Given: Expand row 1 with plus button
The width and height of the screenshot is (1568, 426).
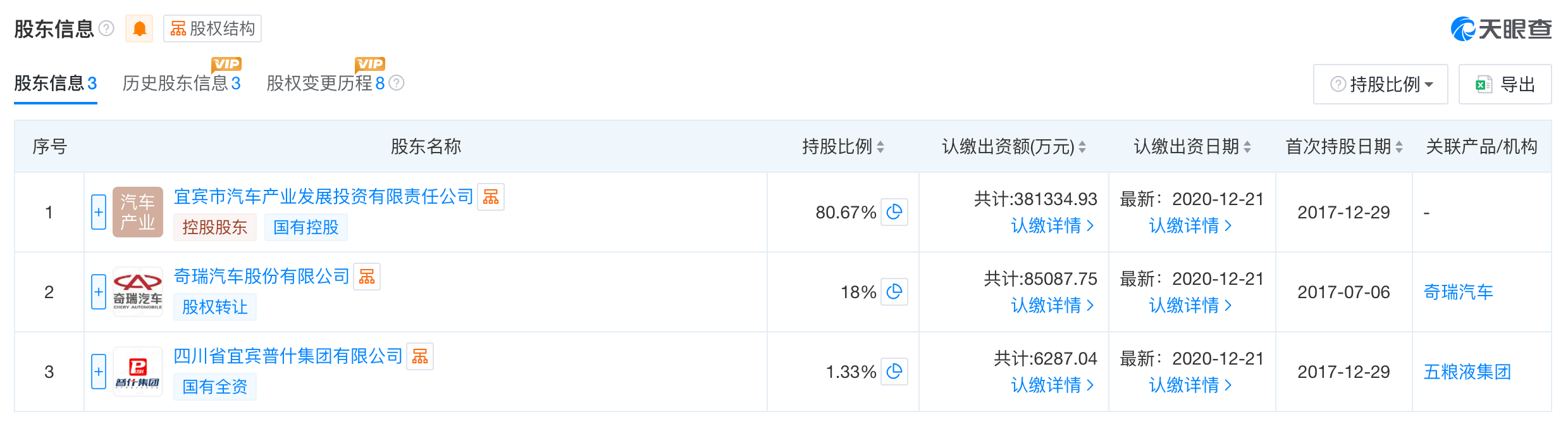Looking at the screenshot, I should [x=99, y=212].
